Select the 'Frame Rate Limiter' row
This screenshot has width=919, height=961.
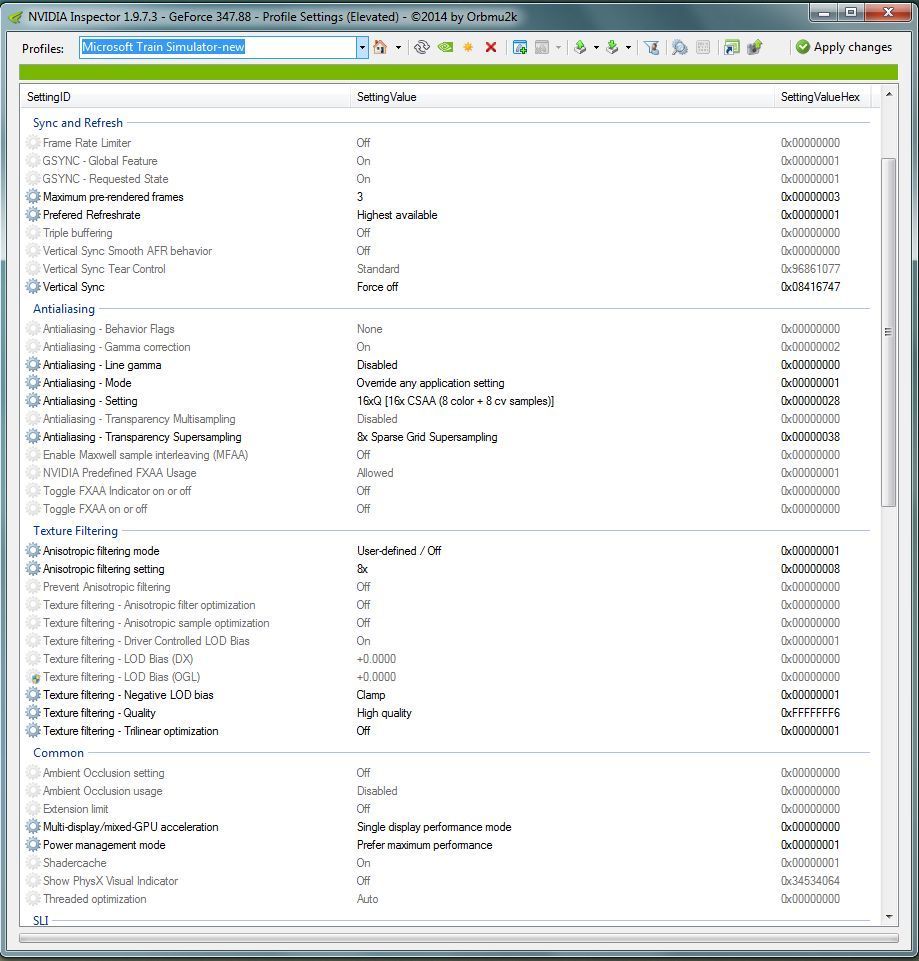tap(446, 143)
